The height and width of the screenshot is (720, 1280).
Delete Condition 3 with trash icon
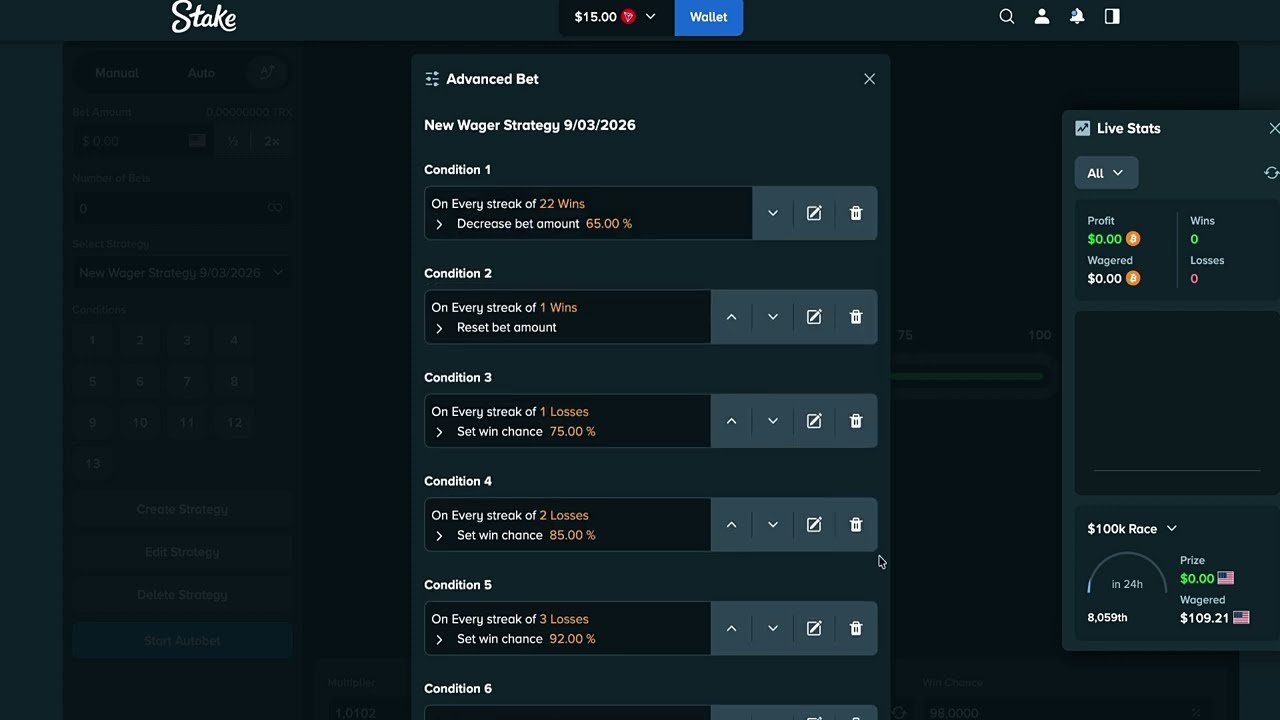click(x=856, y=421)
